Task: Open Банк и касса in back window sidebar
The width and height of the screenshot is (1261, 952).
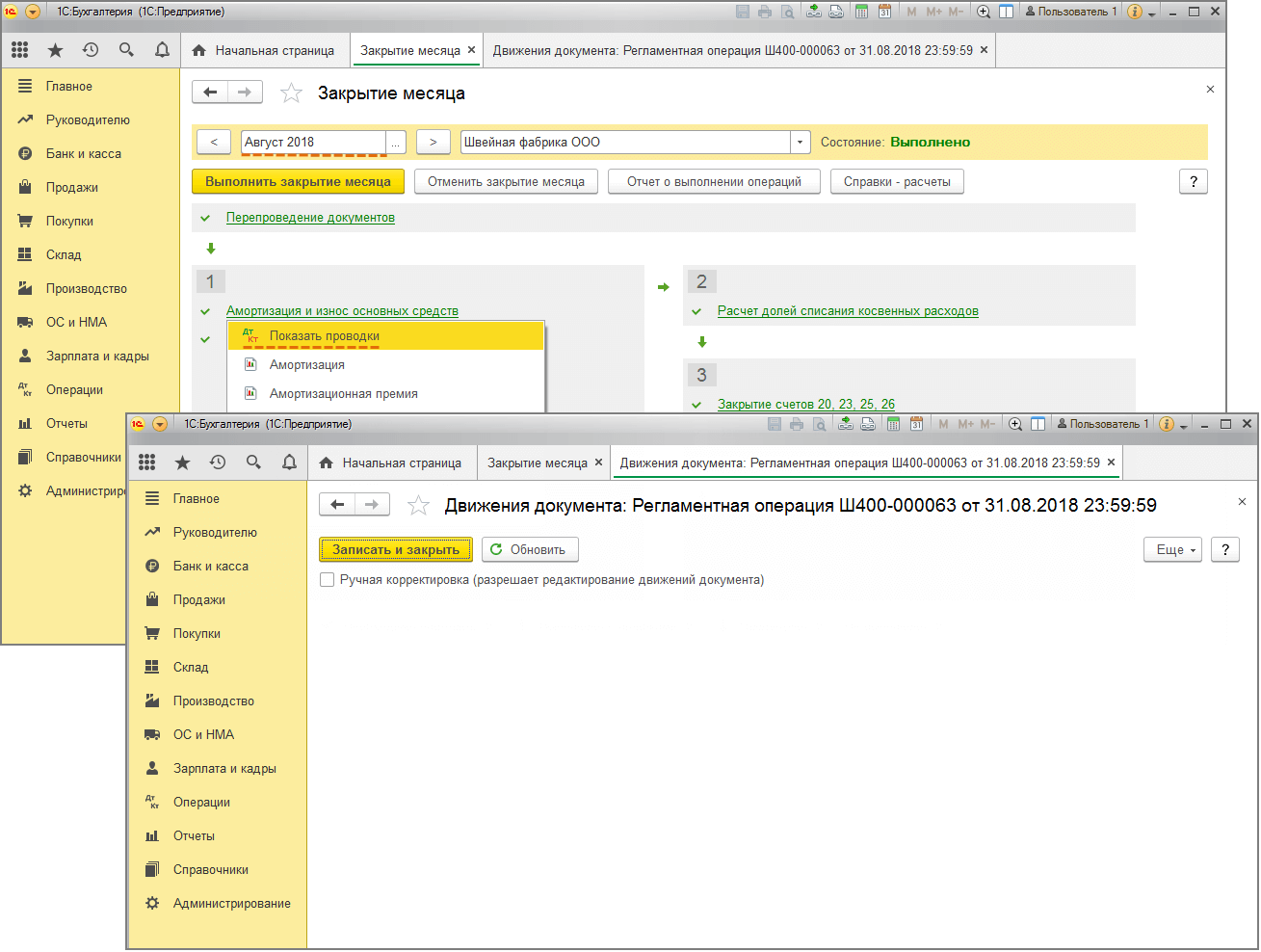Action: click(x=84, y=154)
